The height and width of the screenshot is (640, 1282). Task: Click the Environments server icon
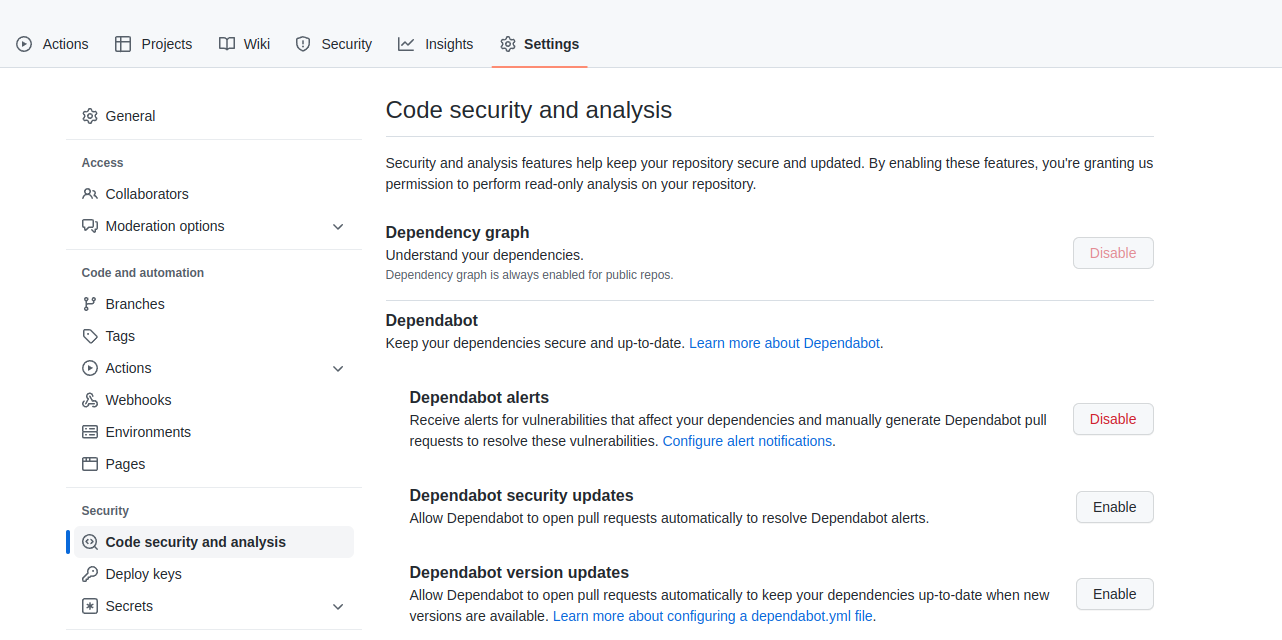click(x=90, y=432)
